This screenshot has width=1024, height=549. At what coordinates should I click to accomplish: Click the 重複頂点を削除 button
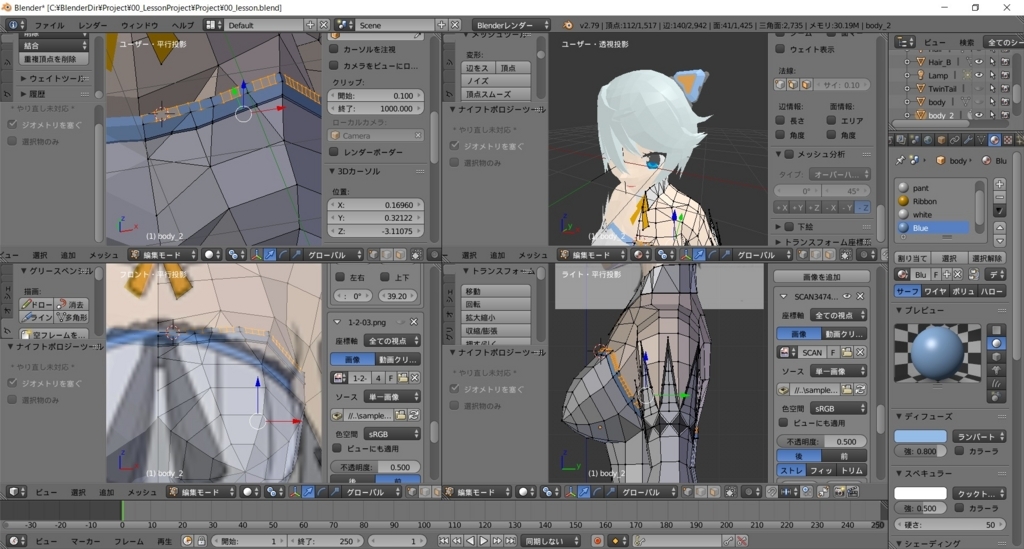click(x=52, y=59)
